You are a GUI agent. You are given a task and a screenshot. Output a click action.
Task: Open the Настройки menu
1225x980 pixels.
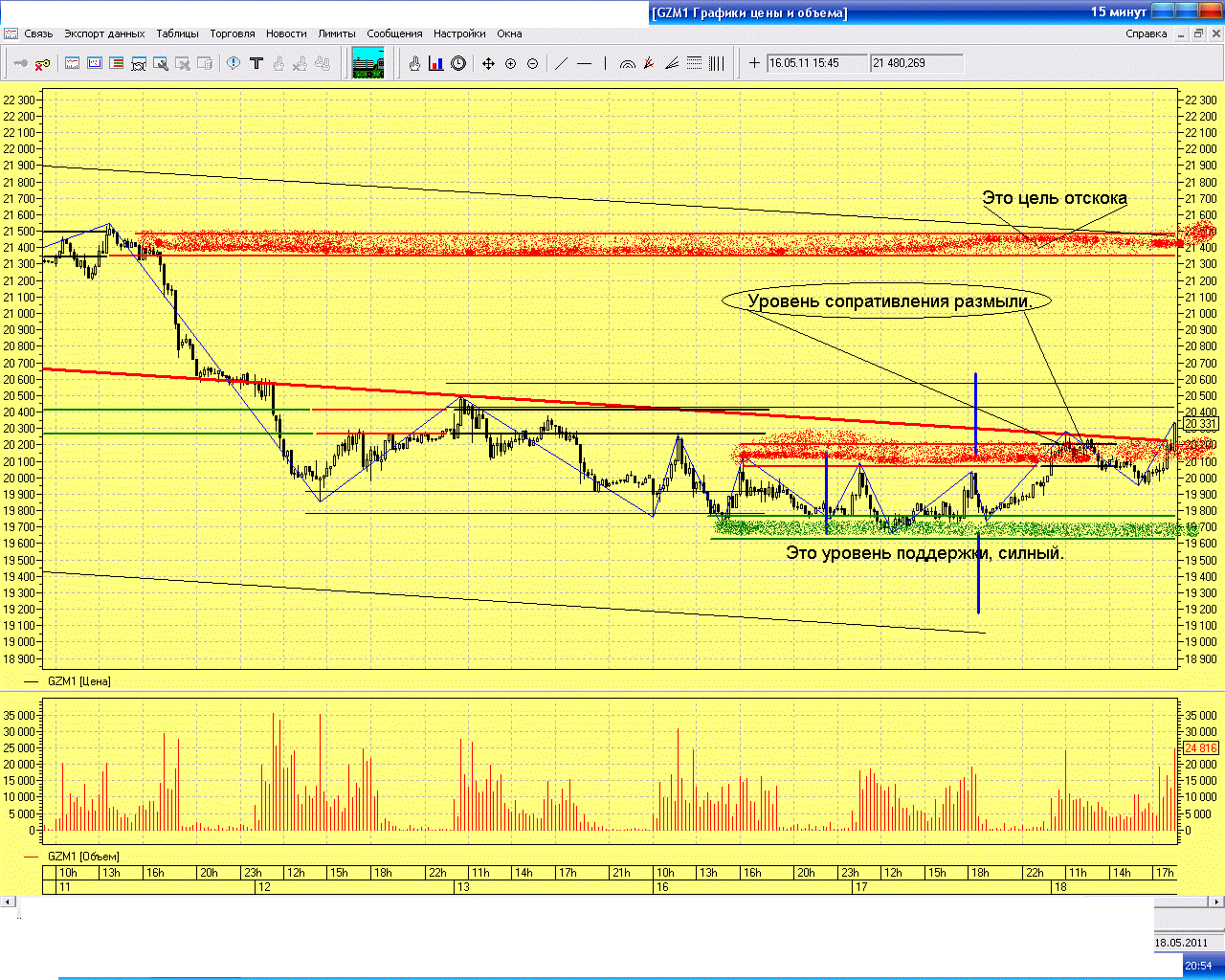point(459,33)
